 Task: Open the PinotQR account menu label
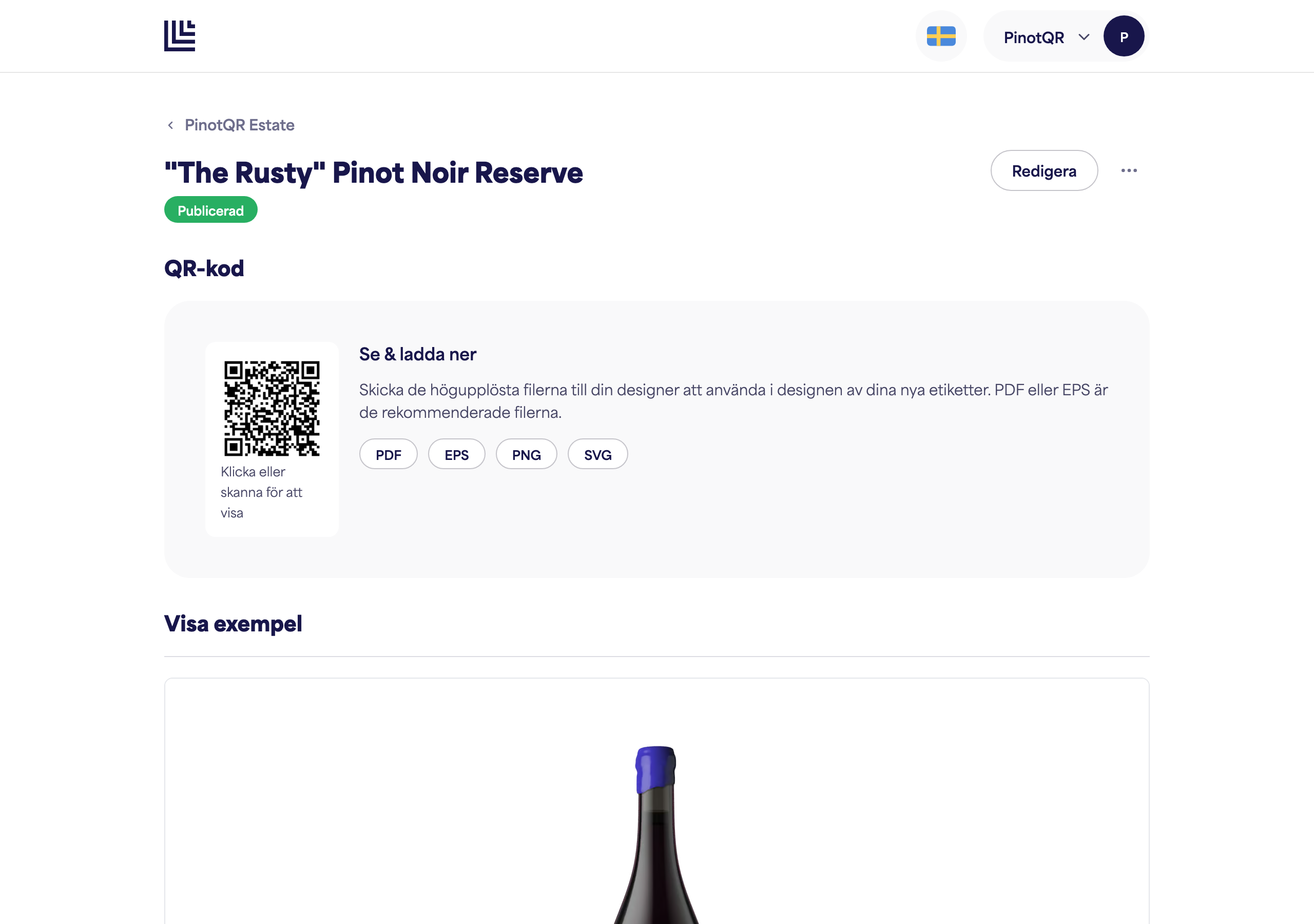[x=1034, y=37]
